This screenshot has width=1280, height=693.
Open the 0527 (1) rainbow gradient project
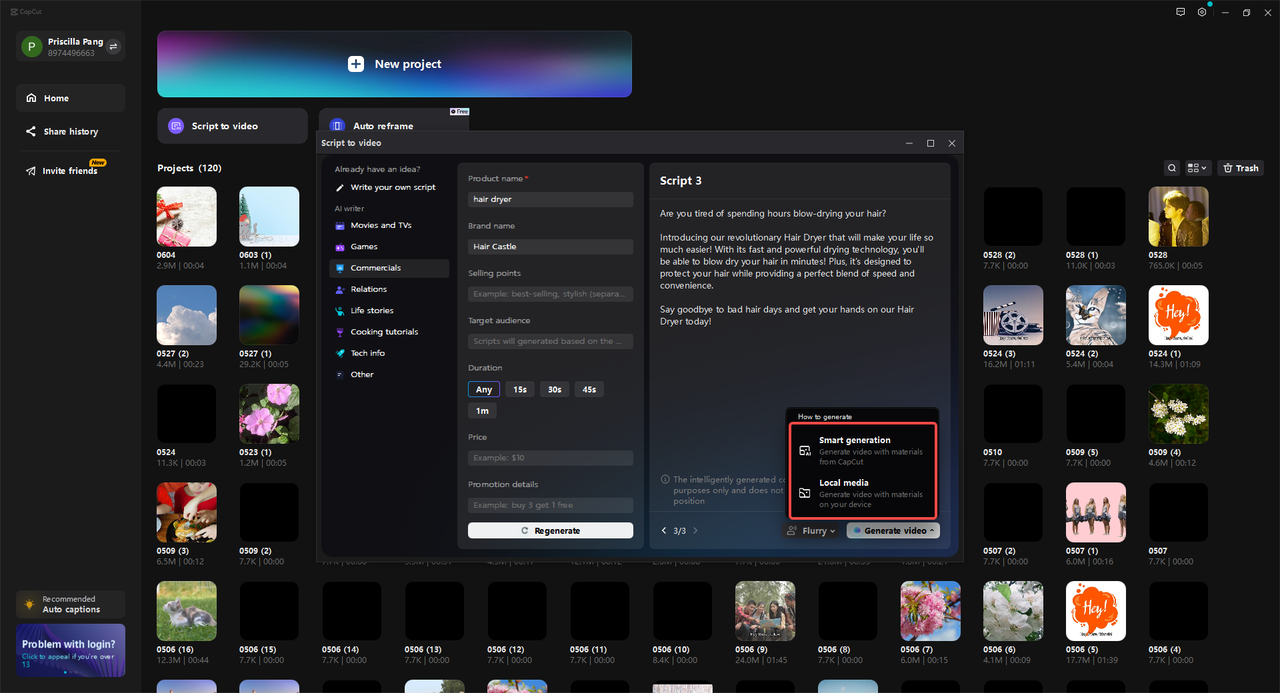coord(269,315)
